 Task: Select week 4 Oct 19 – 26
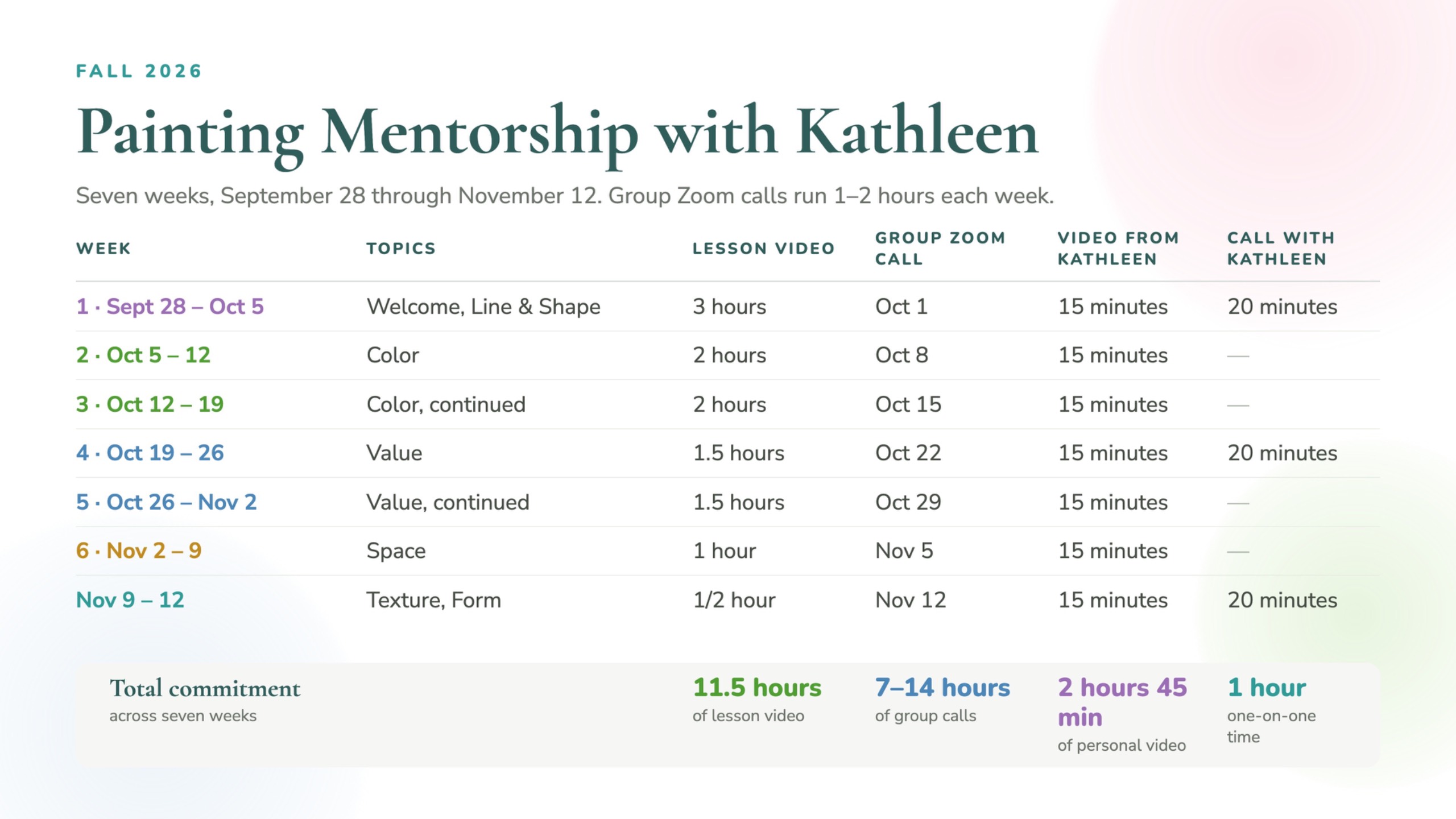(150, 453)
